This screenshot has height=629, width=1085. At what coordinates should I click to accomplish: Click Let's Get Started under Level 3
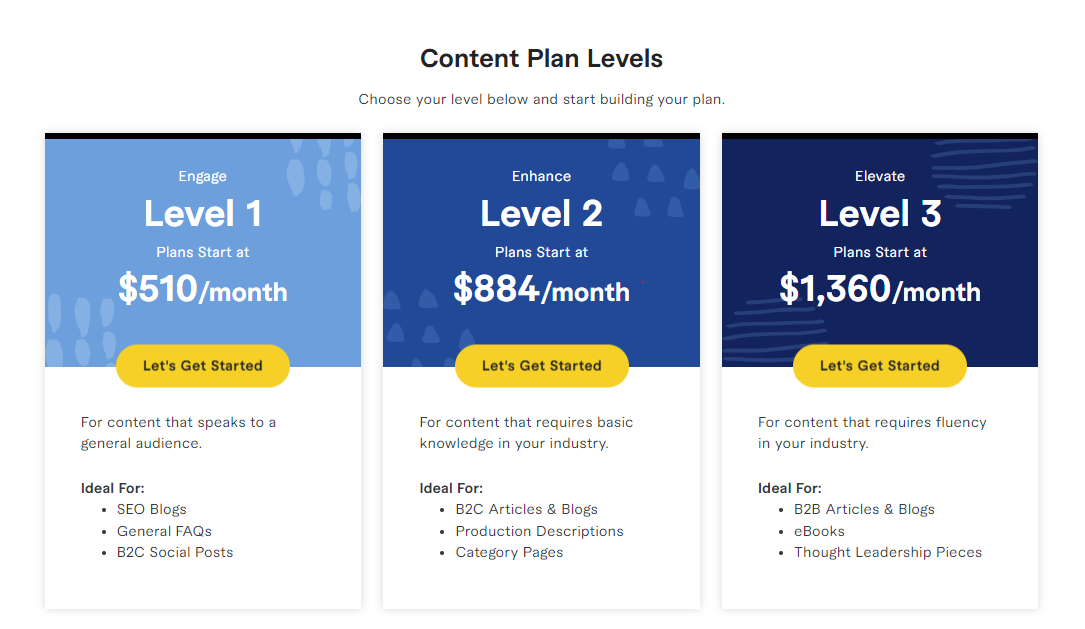(879, 365)
